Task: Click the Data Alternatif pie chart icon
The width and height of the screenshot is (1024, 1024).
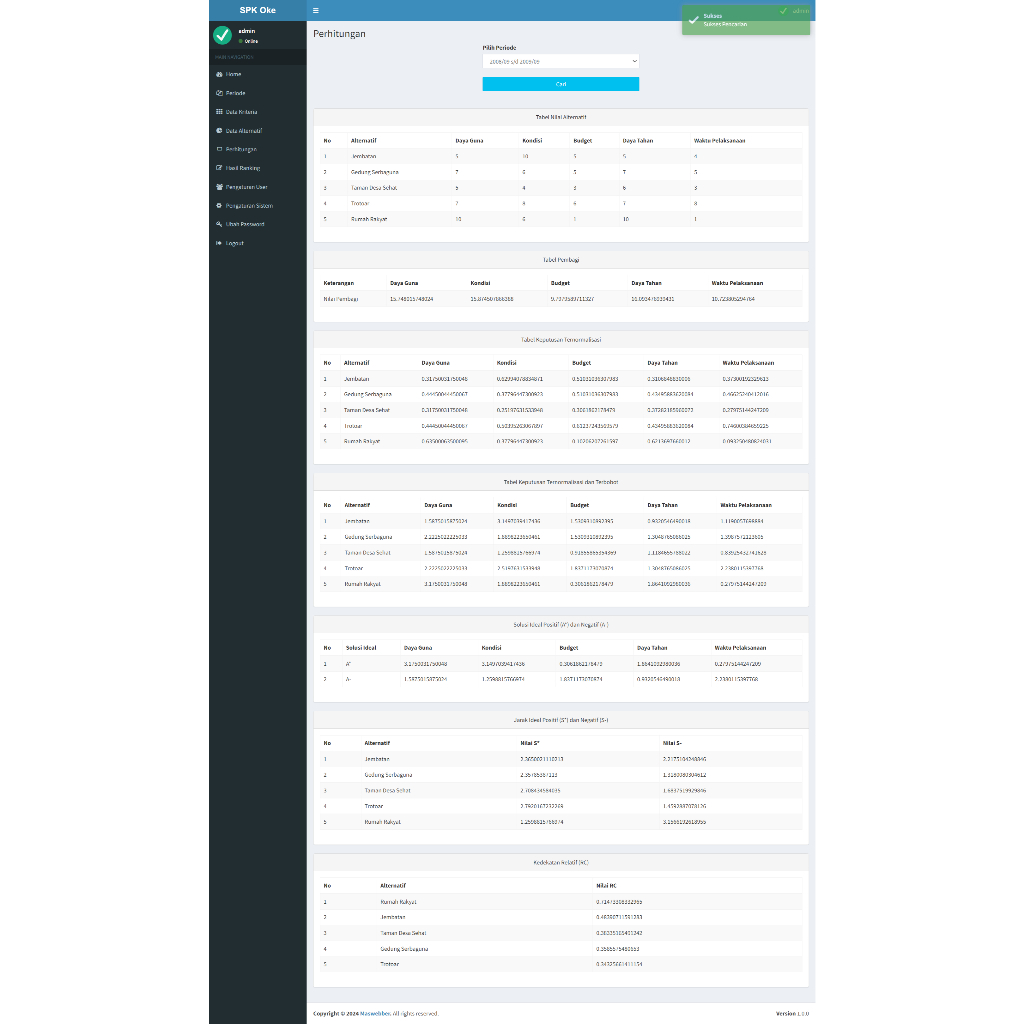Action: 219,130
